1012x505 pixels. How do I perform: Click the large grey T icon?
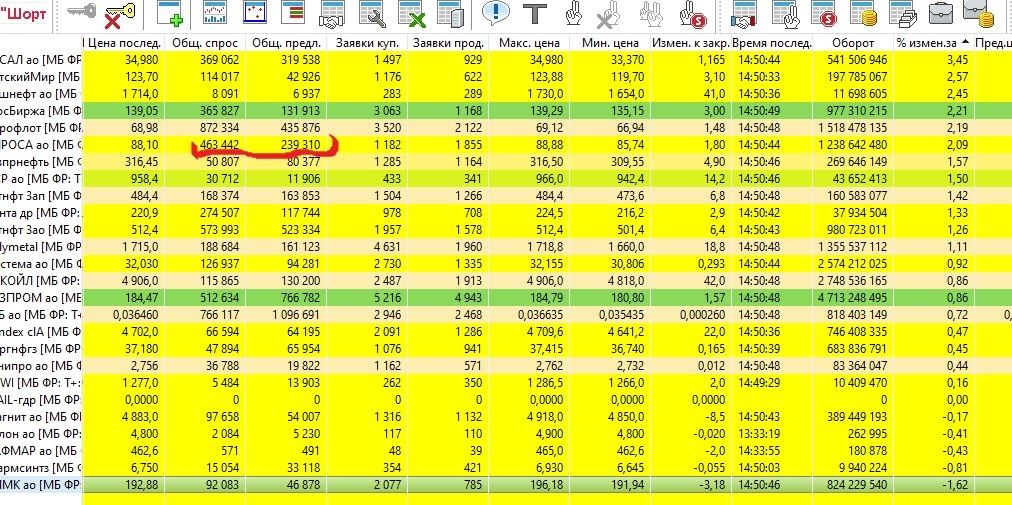pyautogui.click(x=534, y=14)
